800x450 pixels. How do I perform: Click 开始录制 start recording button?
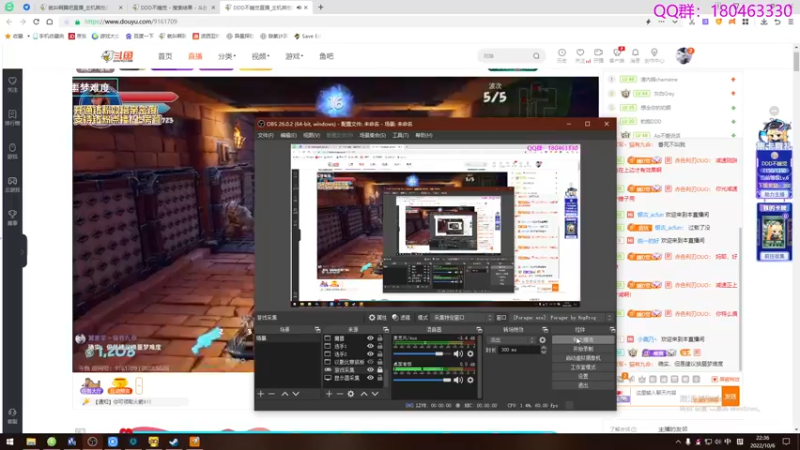(x=583, y=349)
